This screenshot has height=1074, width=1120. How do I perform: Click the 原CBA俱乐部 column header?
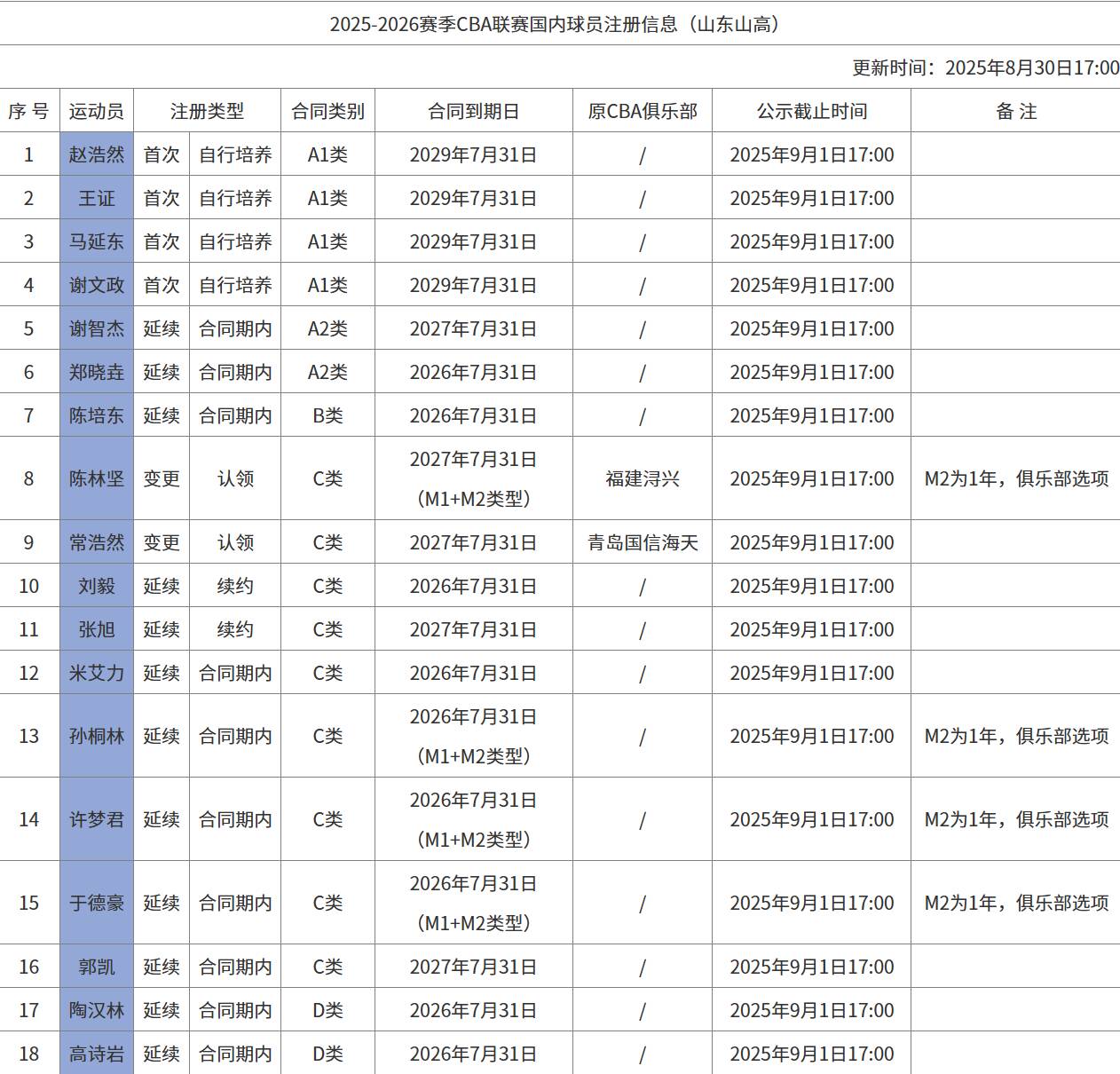coord(640,111)
